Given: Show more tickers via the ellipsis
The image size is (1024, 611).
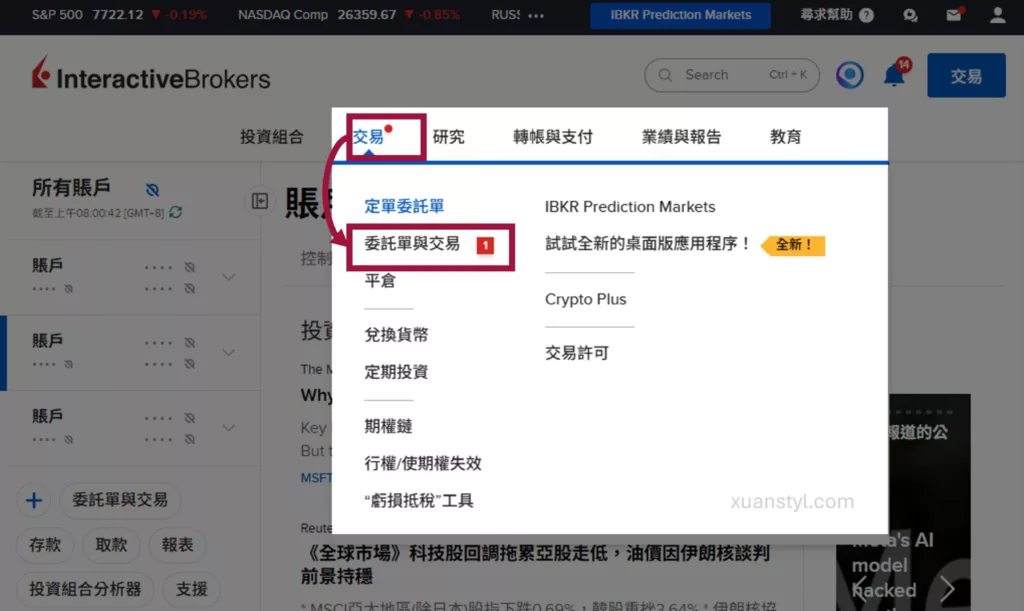Looking at the screenshot, I should click(536, 16).
